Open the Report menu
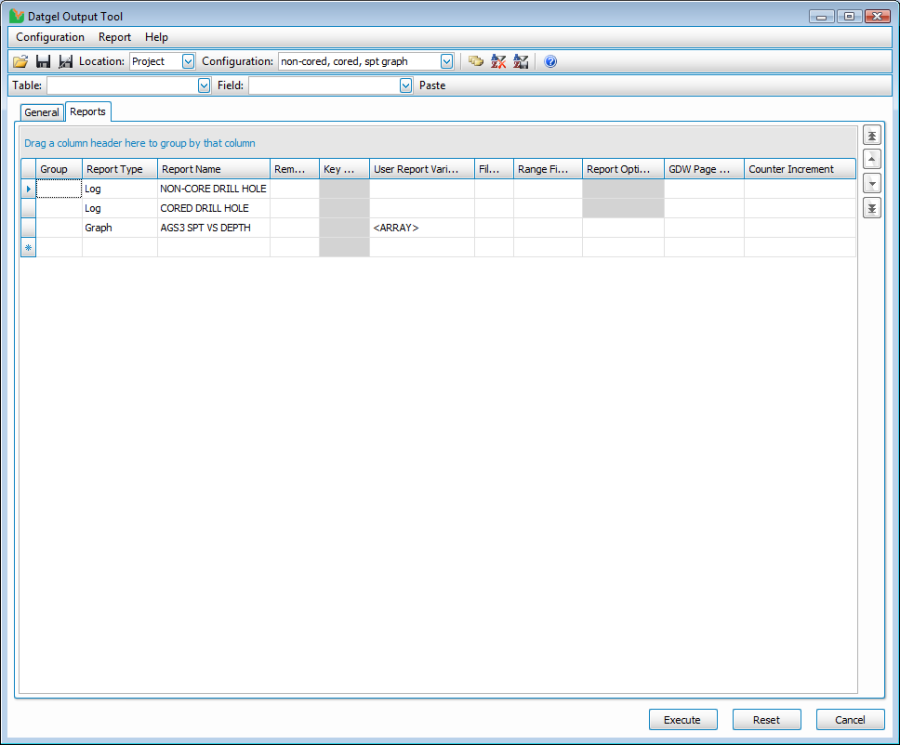The height and width of the screenshot is (745, 900). coord(114,37)
